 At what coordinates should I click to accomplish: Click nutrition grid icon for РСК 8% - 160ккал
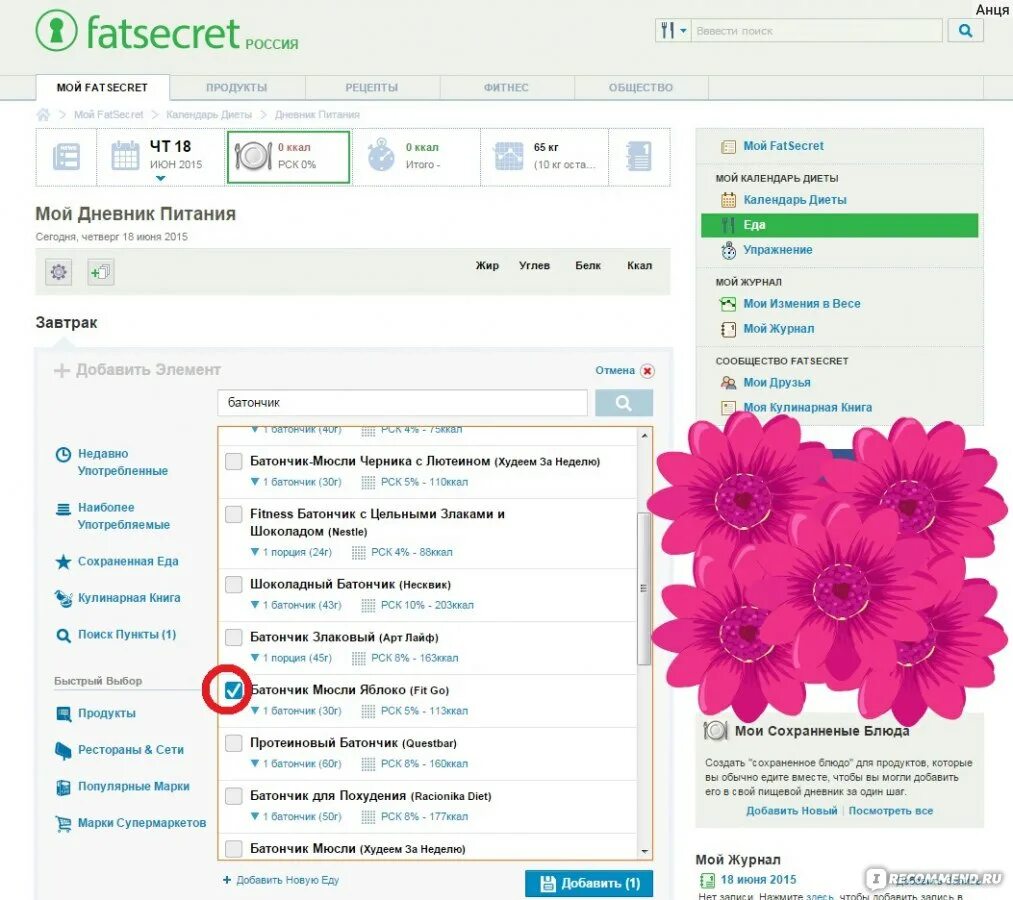pyautogui.click(x=368, y=764)
